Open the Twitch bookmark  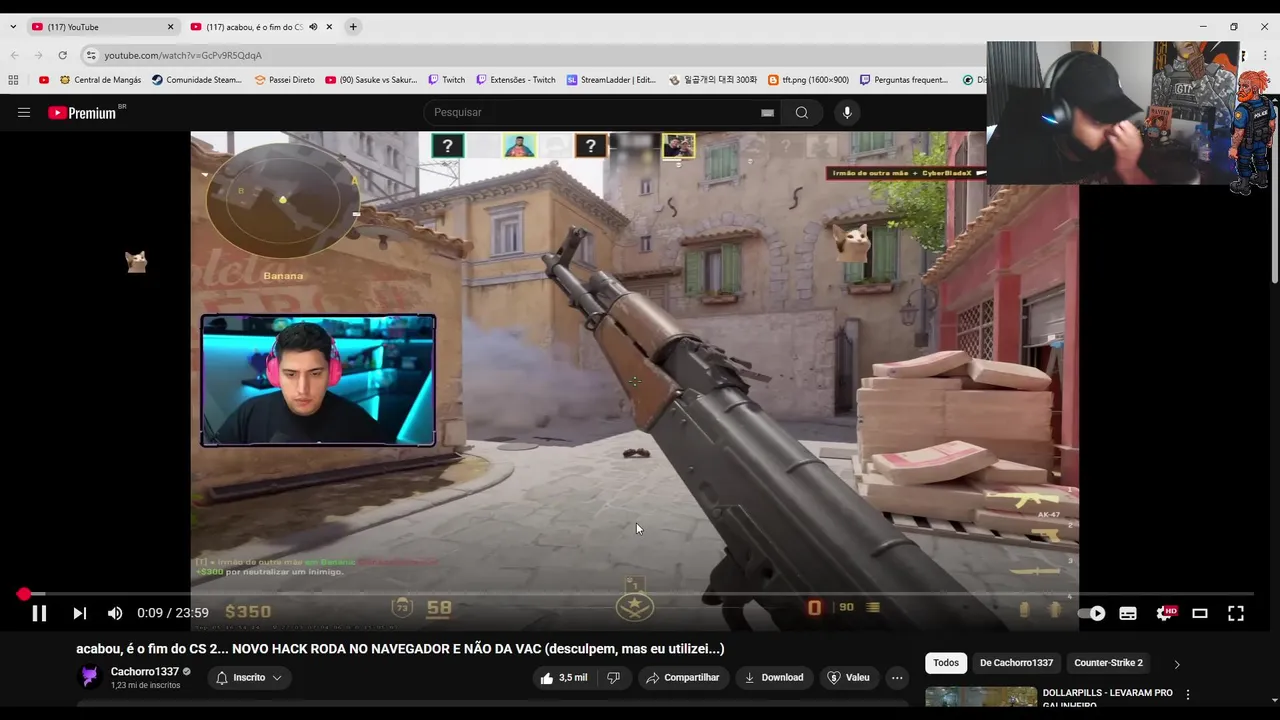[x=447, y=80]
